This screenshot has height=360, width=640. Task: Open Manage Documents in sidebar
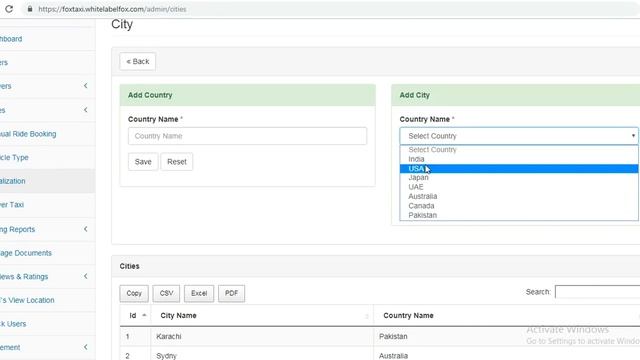click(x=26, y=253)
